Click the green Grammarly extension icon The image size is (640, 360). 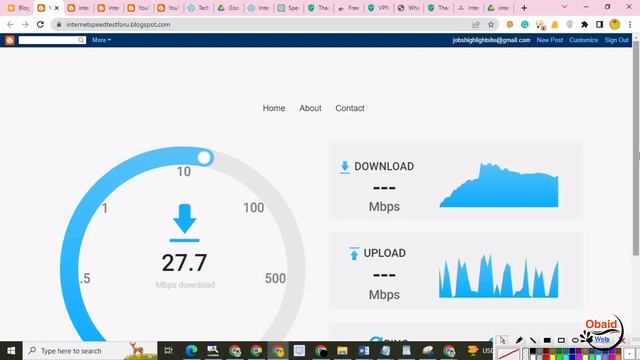(x=525, y=24)
